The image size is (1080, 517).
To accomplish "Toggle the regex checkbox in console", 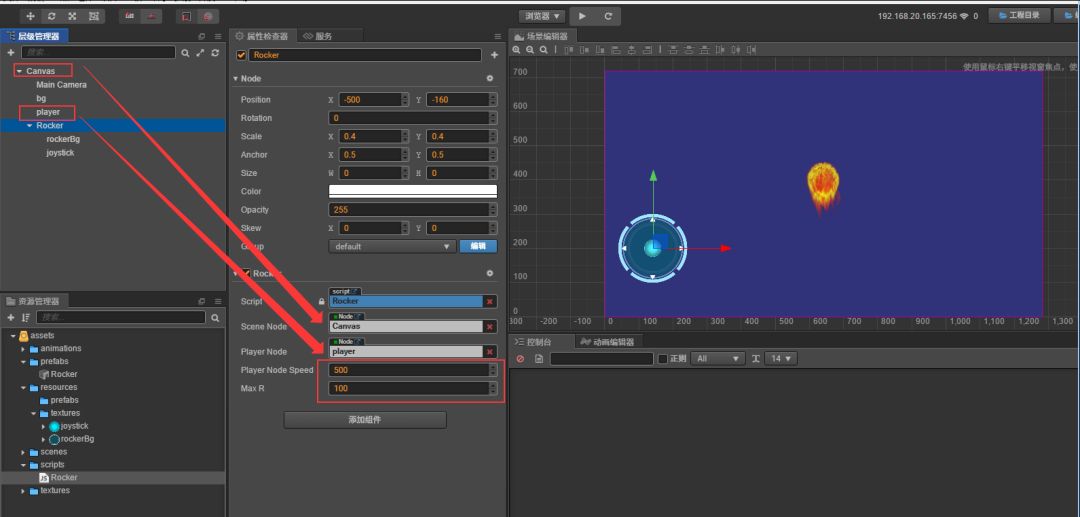I will (663, 359).
